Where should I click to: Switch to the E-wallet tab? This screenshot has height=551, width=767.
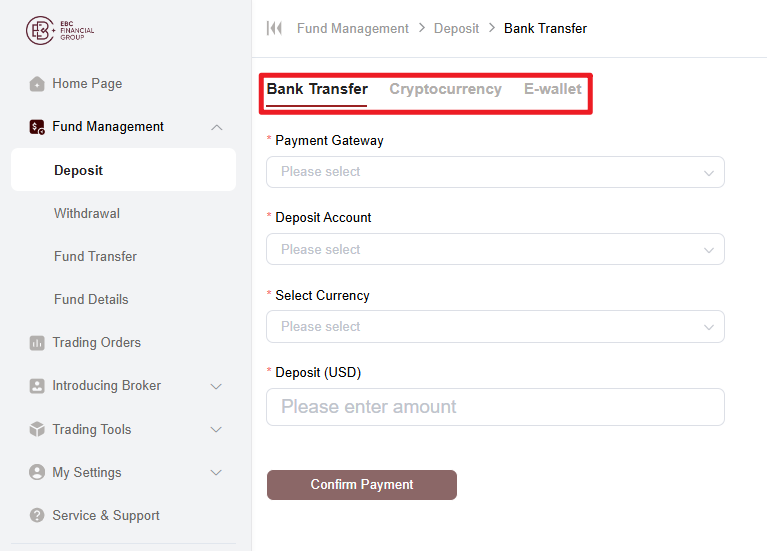pyautogui.click(x=553, y=89)
